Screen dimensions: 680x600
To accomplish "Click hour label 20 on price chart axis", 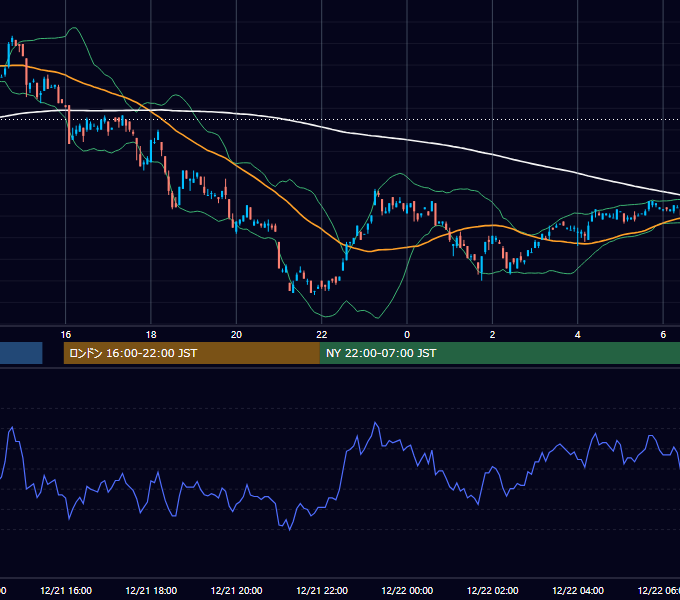I will [236, 335].
